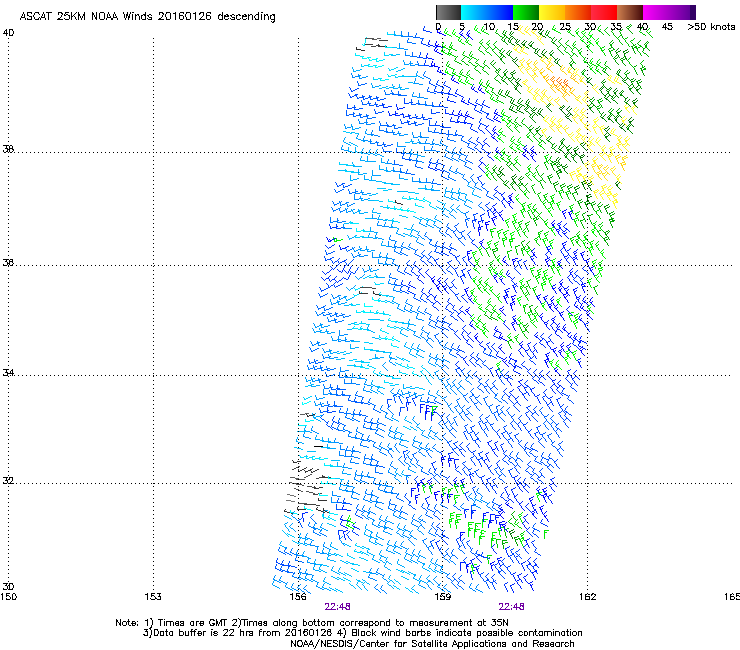
Task: Choose the yellow 20-25 knots legend segment
Action: pos(552,12)
